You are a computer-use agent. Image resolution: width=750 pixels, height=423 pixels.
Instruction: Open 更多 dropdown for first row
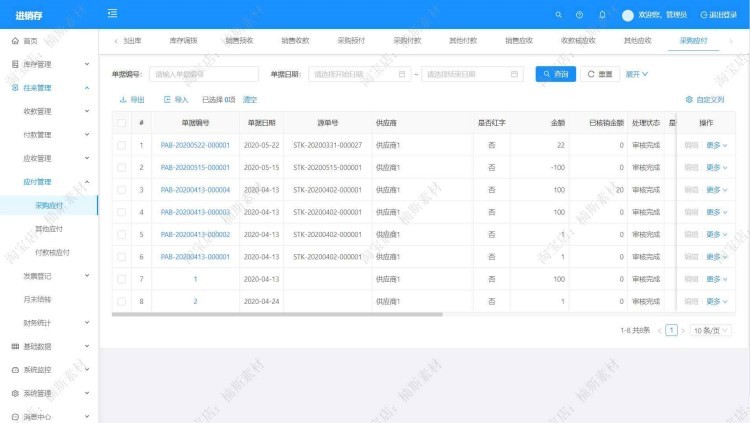(x=717, y=145)
